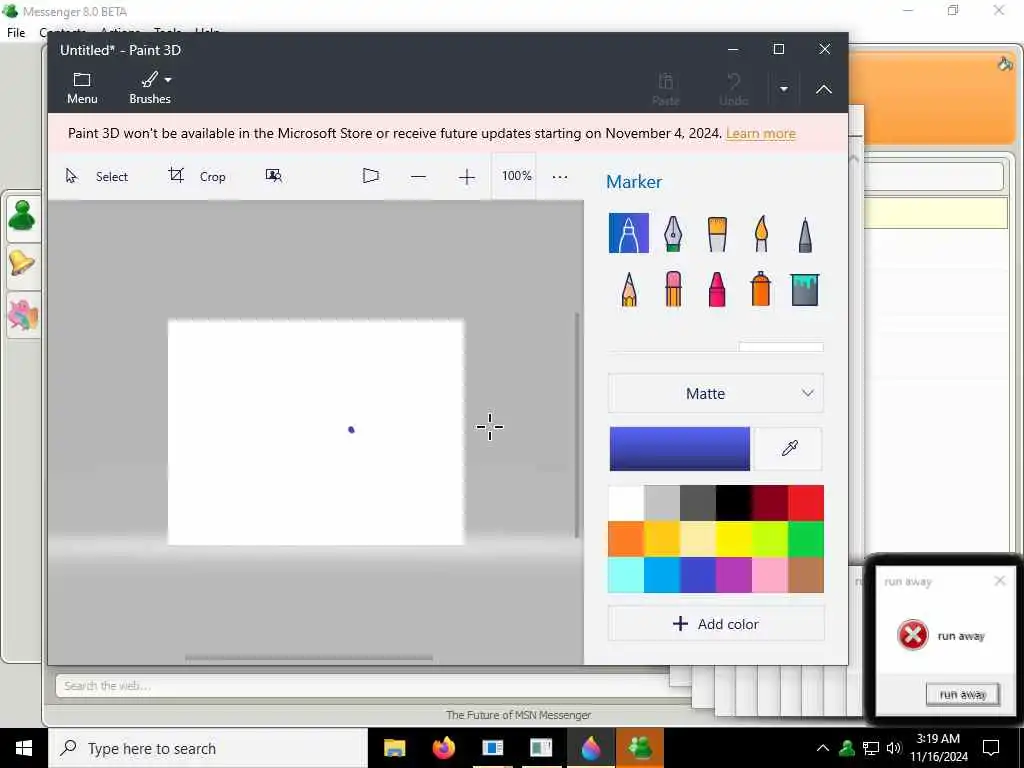
Task: Switch to Paint 3D taskbar icon
Action: [x=590, y=748]
